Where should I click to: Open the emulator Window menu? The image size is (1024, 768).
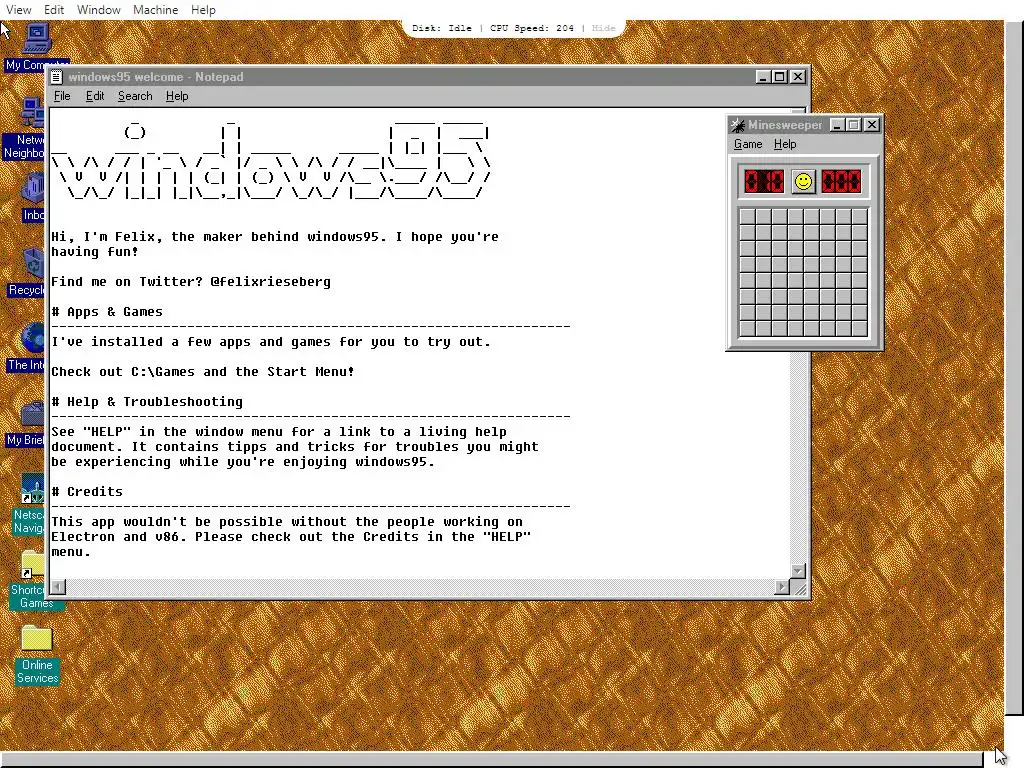coord(99,10)
